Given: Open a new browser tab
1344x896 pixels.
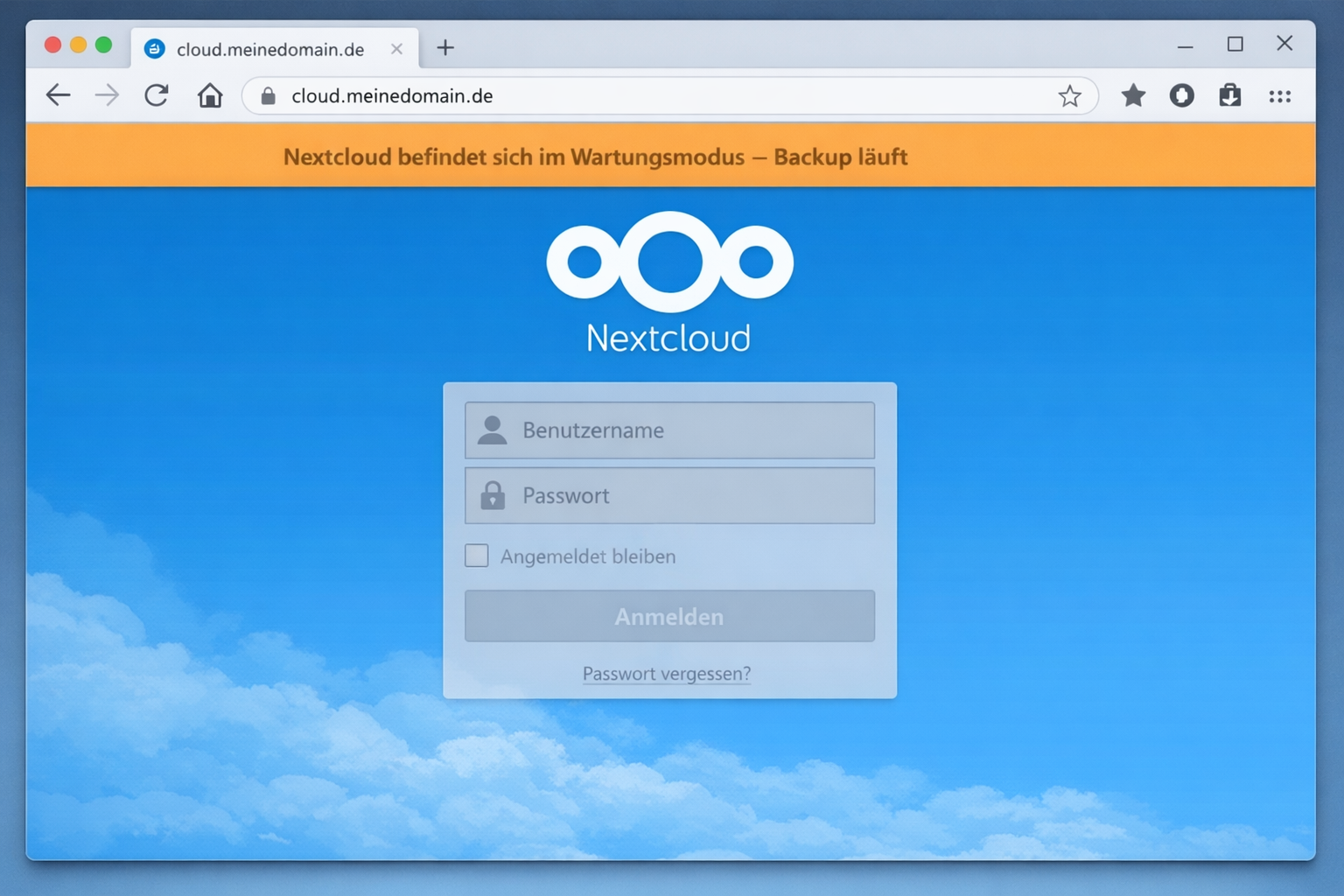Looking at the screenshot, I should point(445,48).
